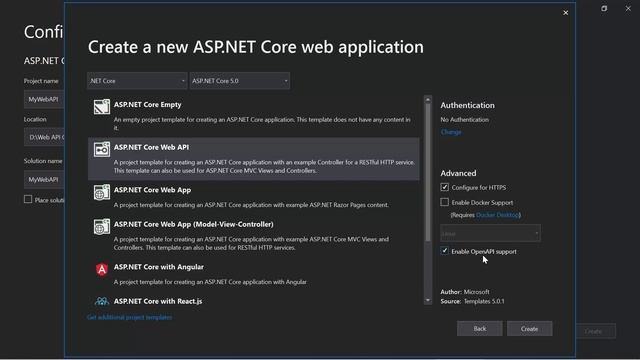Screen dimensions: 640x360
Task: Click the Web App (Model-View-Controller) template icon
Action: coord(102,227)
